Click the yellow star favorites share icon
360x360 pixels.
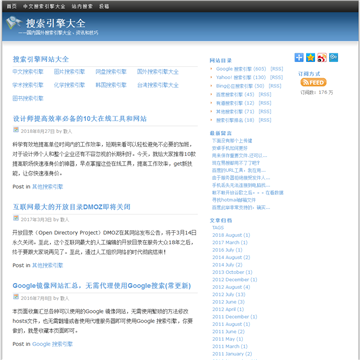pyautogui.click(x=310, y=57)
